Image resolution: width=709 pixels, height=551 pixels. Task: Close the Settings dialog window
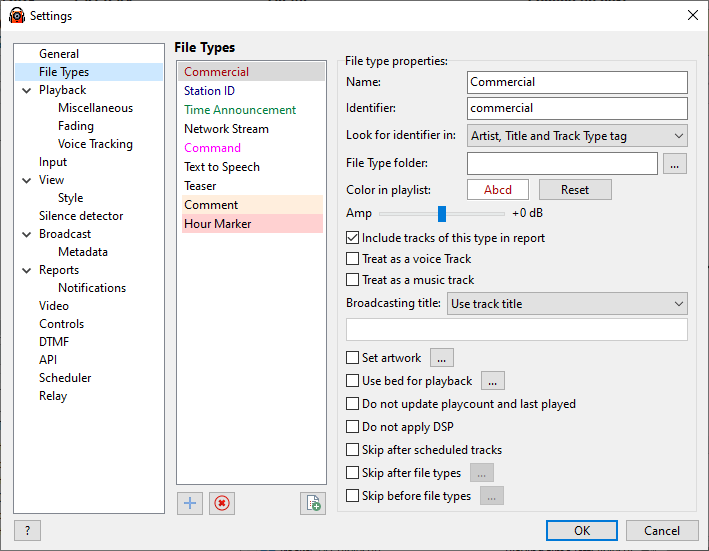click(x=692, y=15)
